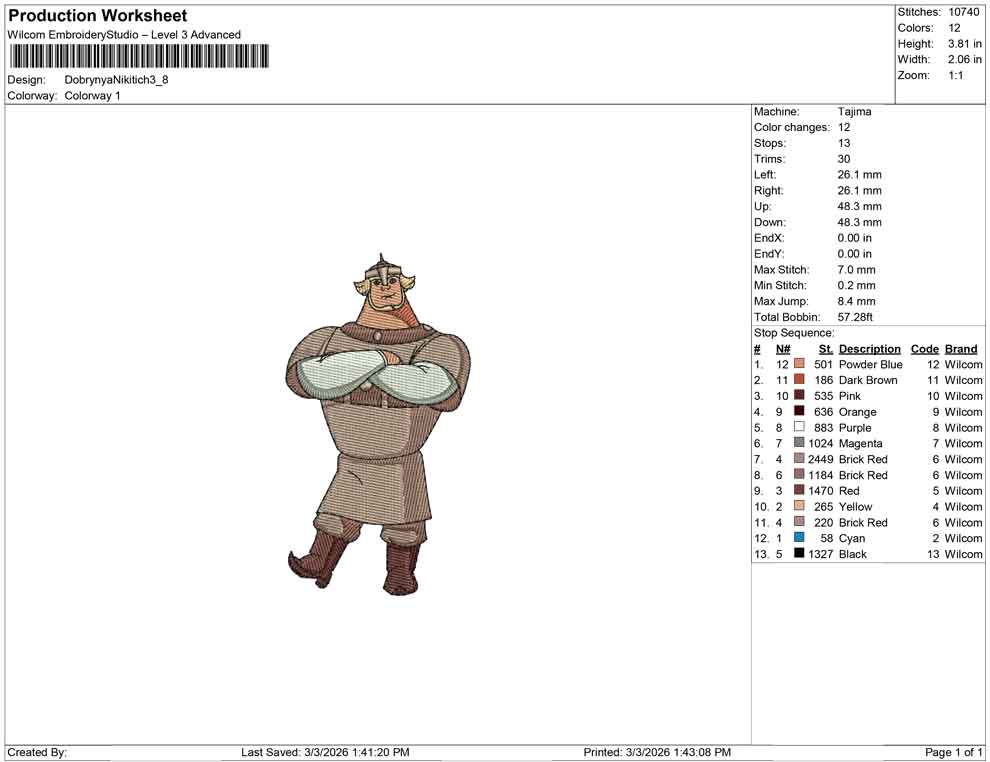
Task: Click the "Colorway 1" value
Action: point(92,96)
